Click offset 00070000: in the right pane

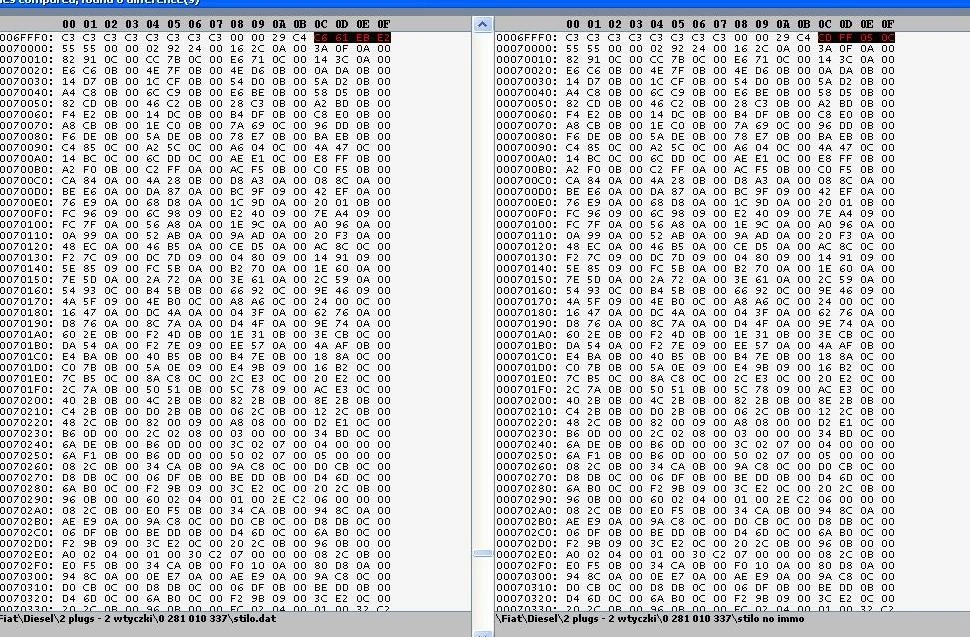click(x=526, y=48)
